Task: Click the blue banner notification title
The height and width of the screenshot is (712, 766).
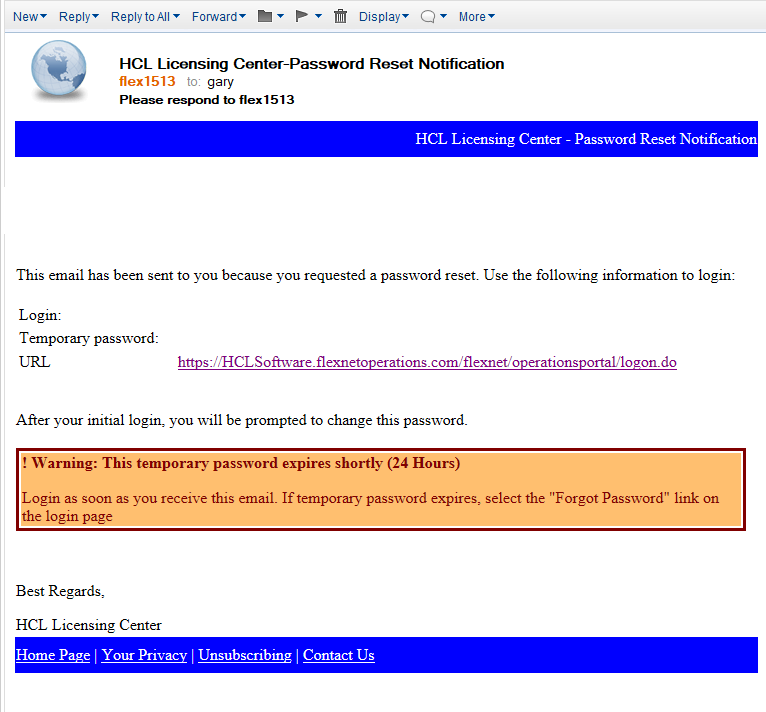Action: [x=586, y=139]
